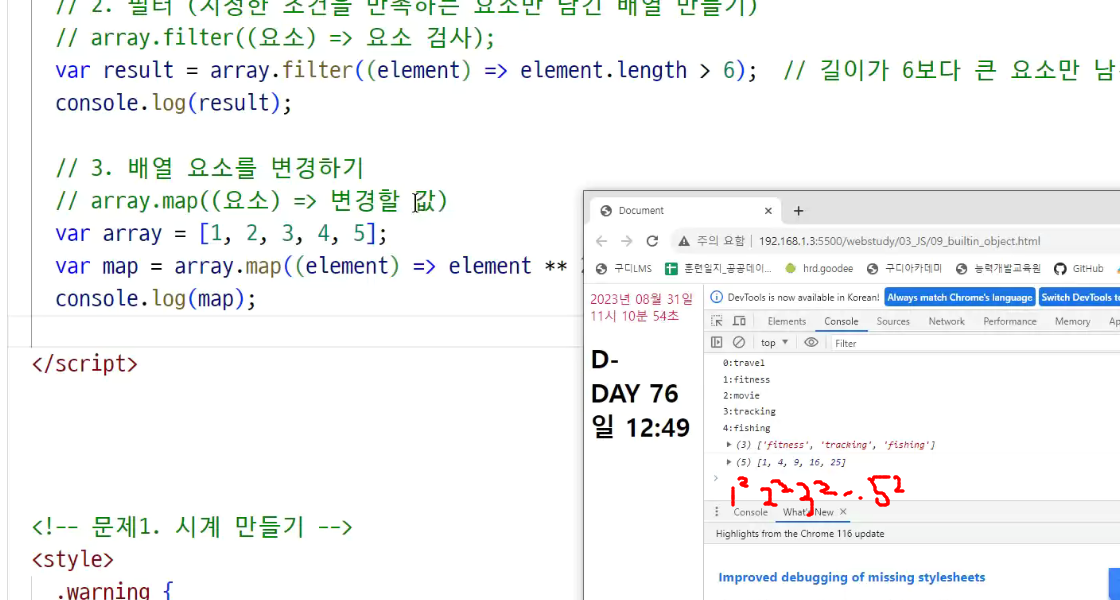The width and height of the screenshot is (1120, 600).
Task: Toggle the device toolbar icon
Action: point(739,321)
